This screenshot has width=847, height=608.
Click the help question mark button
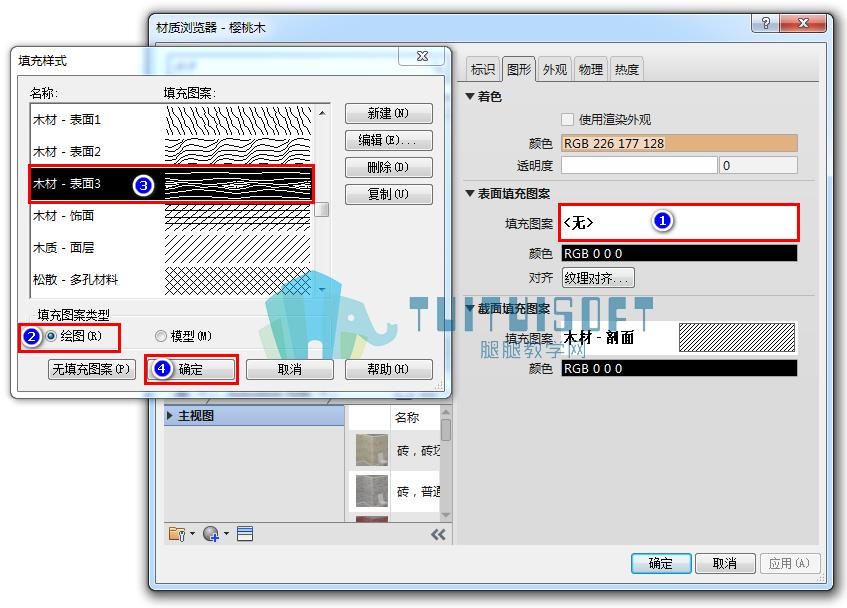click(766, 23)
